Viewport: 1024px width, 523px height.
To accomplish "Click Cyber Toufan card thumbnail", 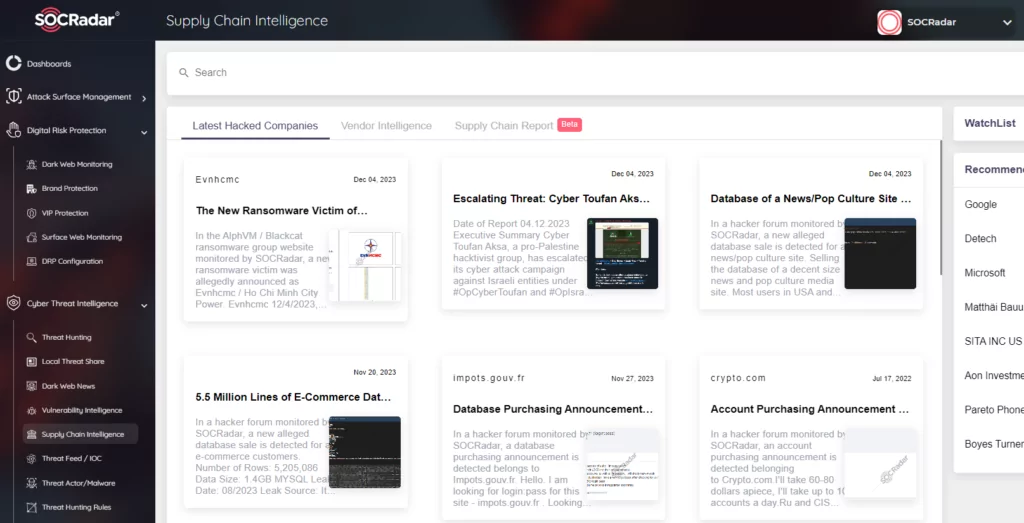I will (x=622, y=253).
